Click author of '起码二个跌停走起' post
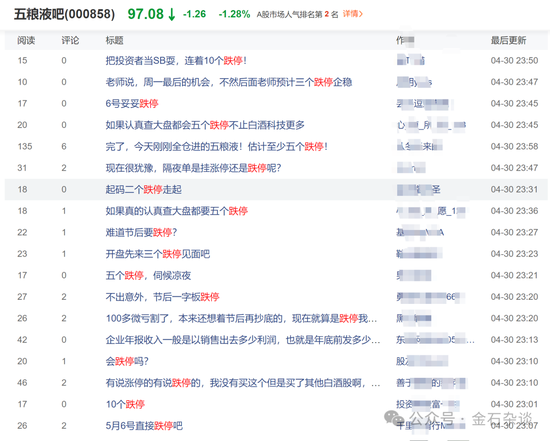The width and height of the screenshot is (550, 441). pyautogui.click(x=418, y=189)
